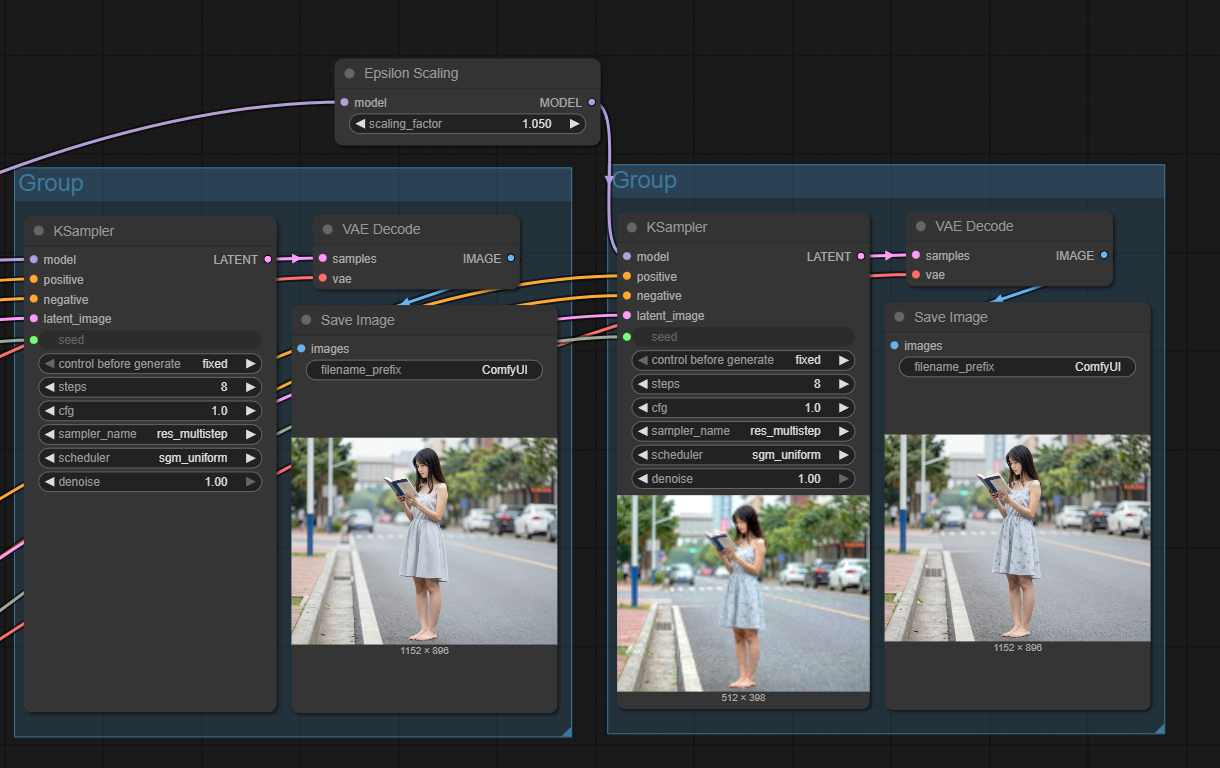Collapse the VAE Decode node in the left Group
Screen dimensions: 1220x768
tap(328, 230)
